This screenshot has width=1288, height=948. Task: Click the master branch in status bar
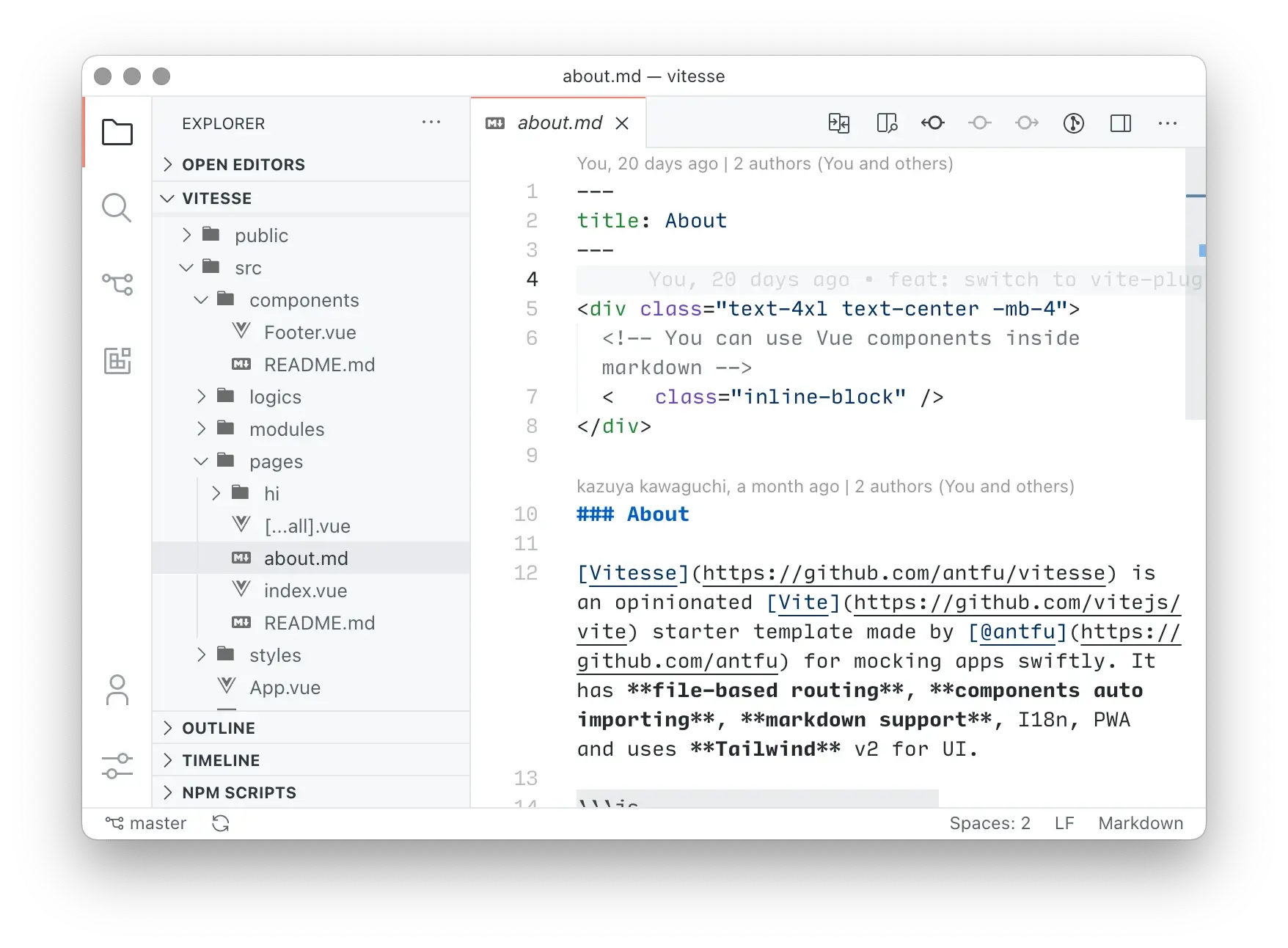click(146, 823)
